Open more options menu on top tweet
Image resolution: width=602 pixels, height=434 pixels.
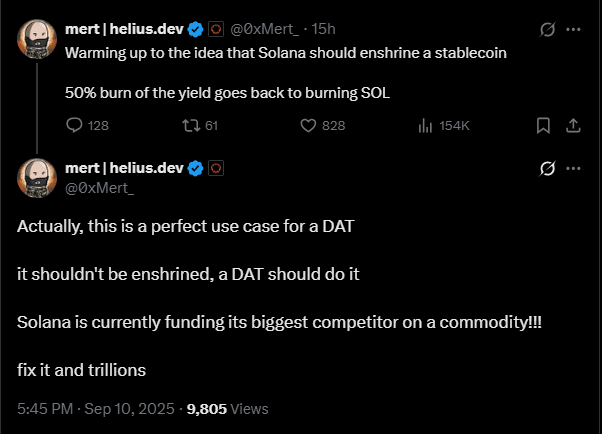[x=574, y=30]
